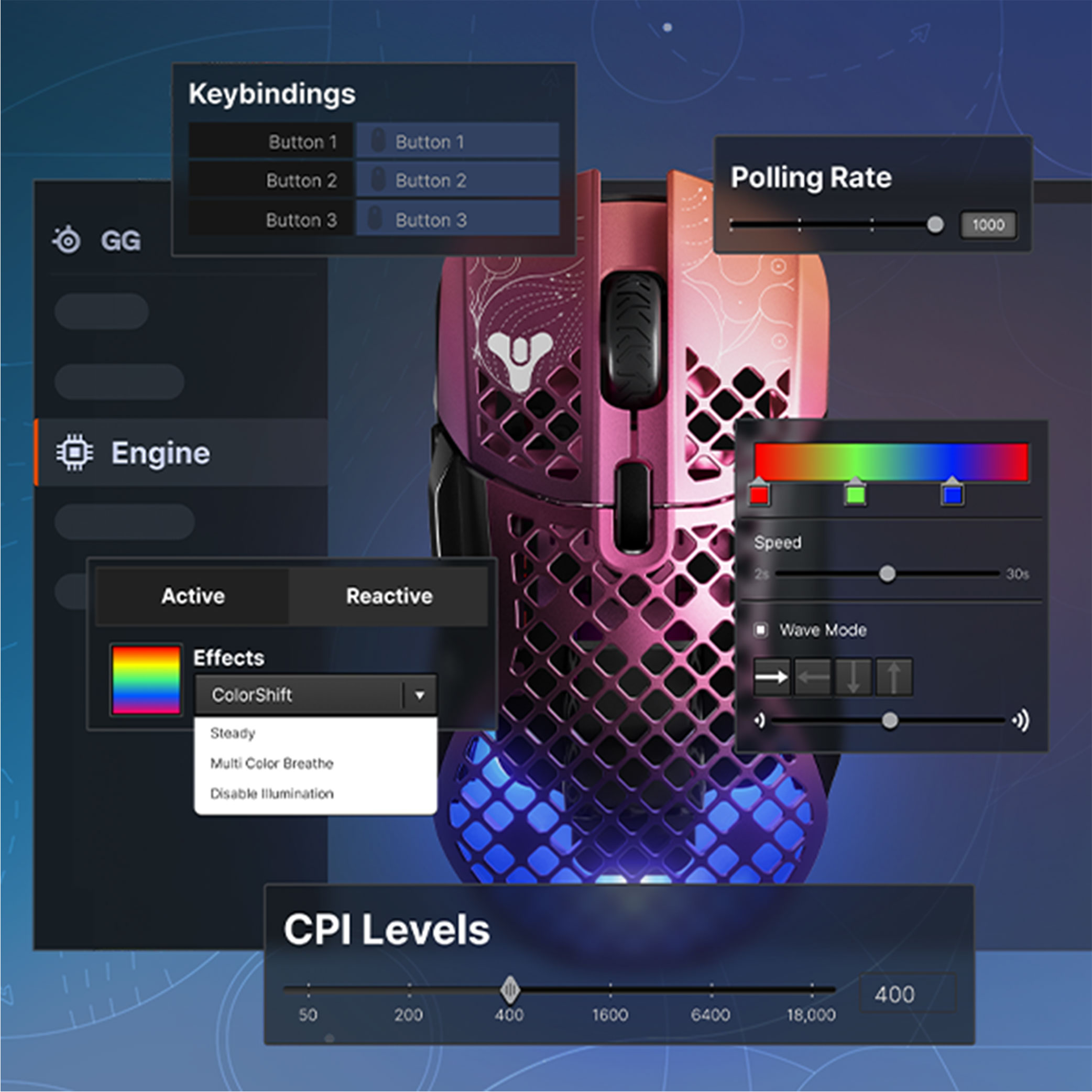1092x1092 pixels.
Task: Select the up arrow wave direction
Action: click(x=893, y=676)
